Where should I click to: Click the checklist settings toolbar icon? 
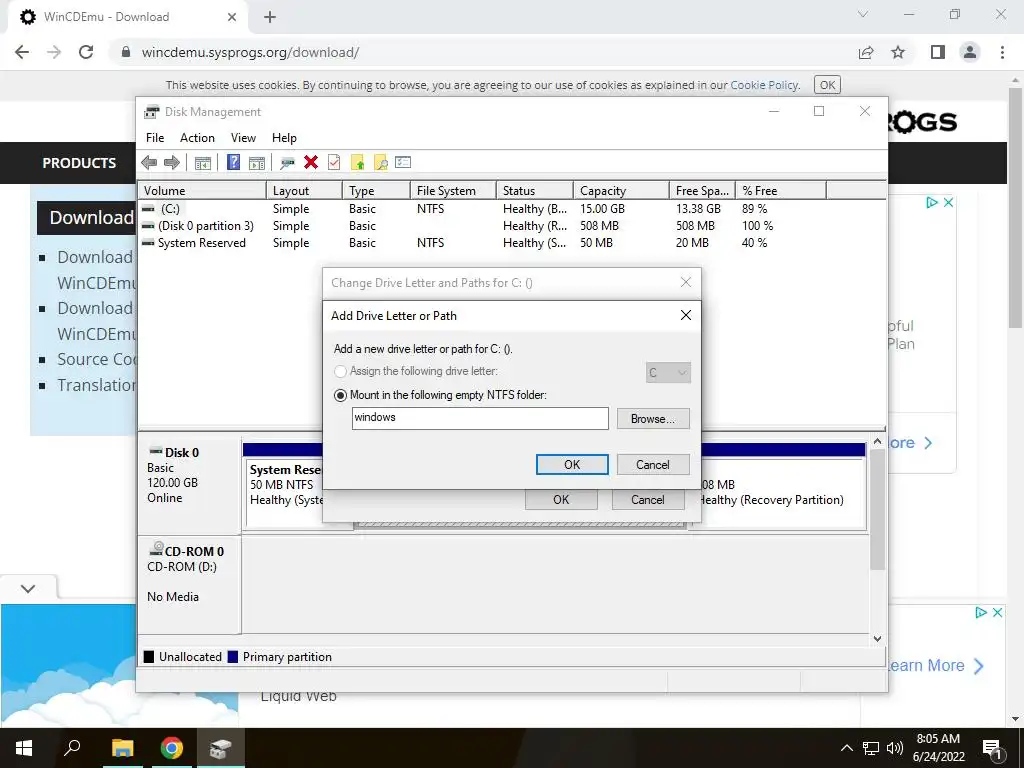coord(403,162)
